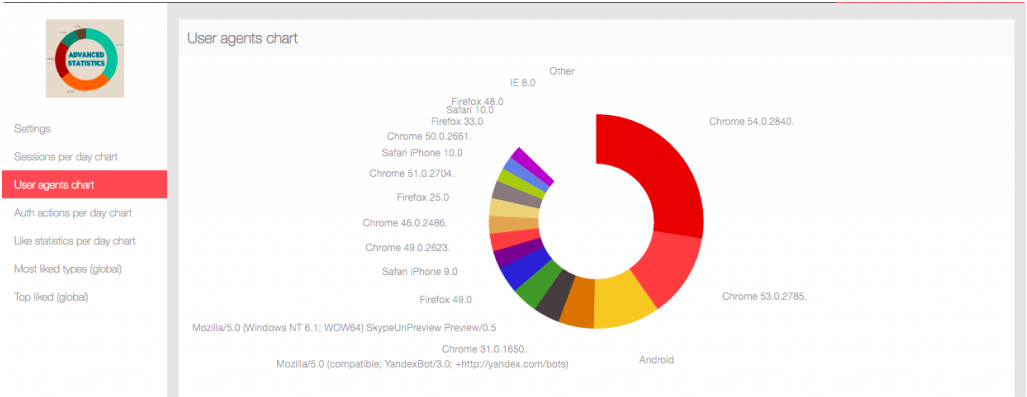Screen dimensions: 1027x397
Task: Click the magenta donut segment at the chart top
Action: point(532,165)
